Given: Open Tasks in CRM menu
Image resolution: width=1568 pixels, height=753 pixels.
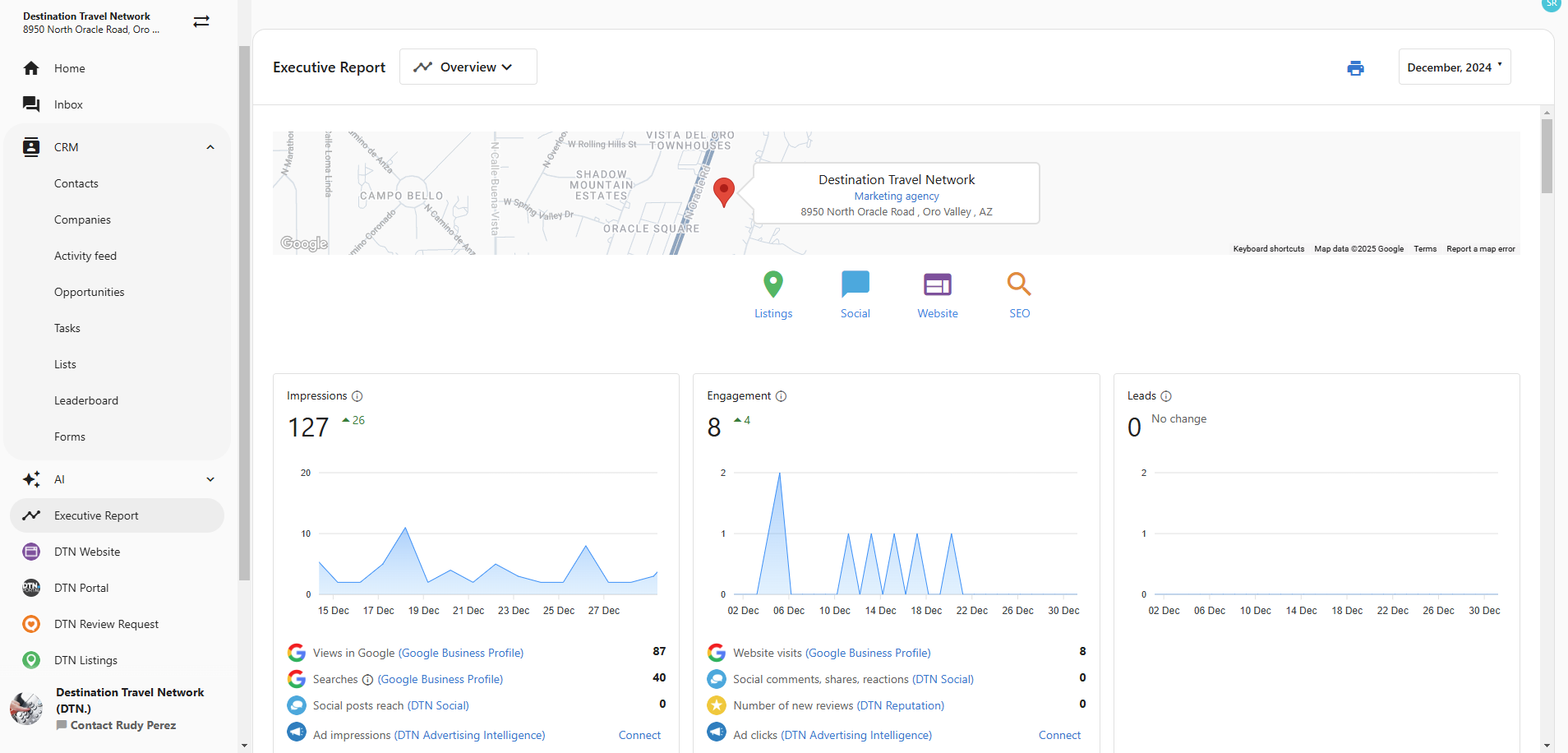Looking at the screenshot, I should click(x=67, y=328).
